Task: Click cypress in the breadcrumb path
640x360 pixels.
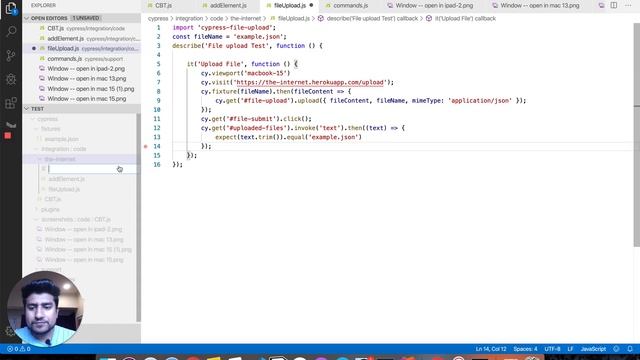Action: [x=158, y=18]
